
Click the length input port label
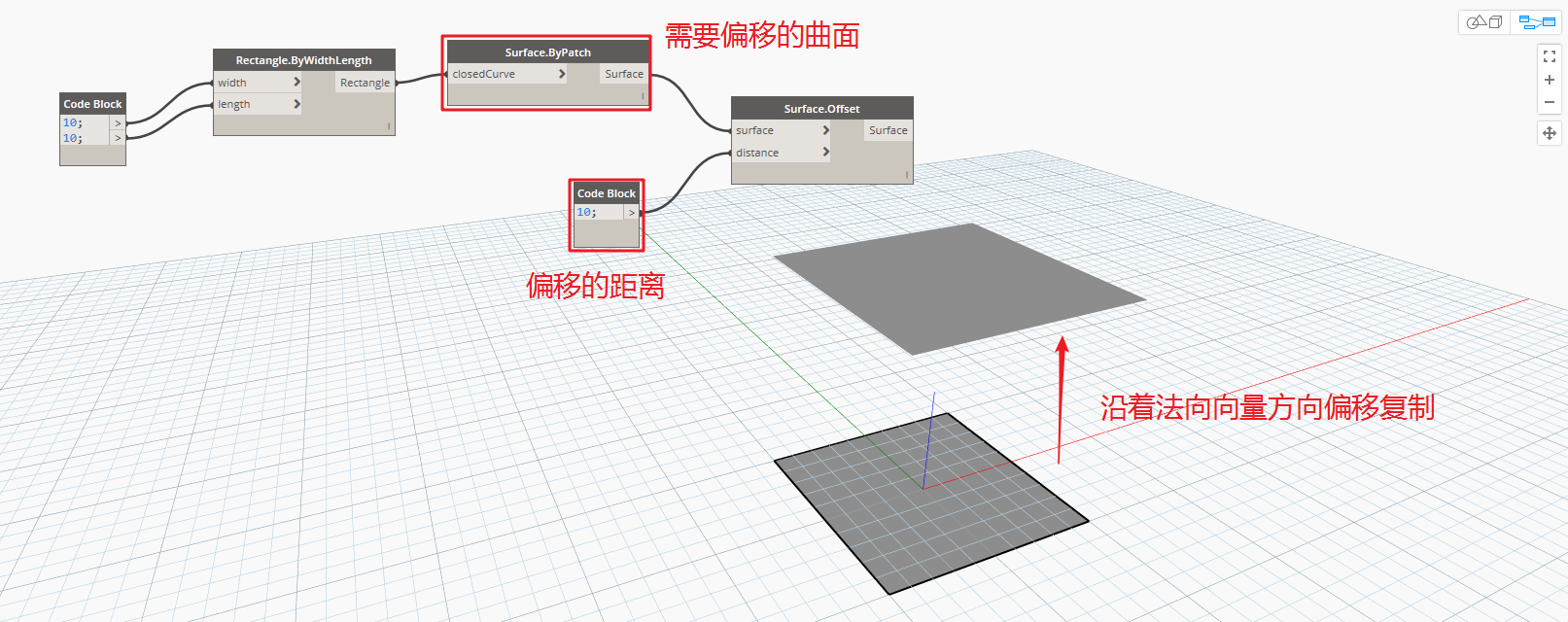[234, 104]
